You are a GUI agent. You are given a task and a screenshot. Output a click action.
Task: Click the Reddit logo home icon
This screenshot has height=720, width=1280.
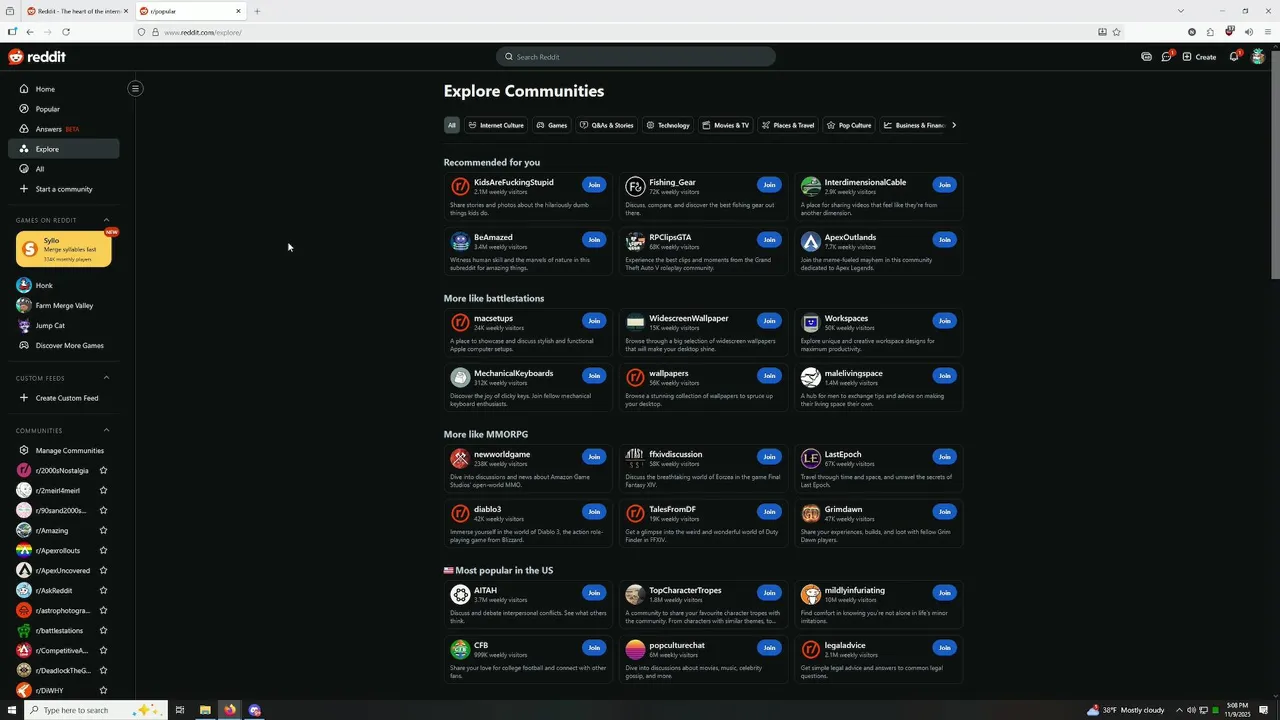click(37, 57)
